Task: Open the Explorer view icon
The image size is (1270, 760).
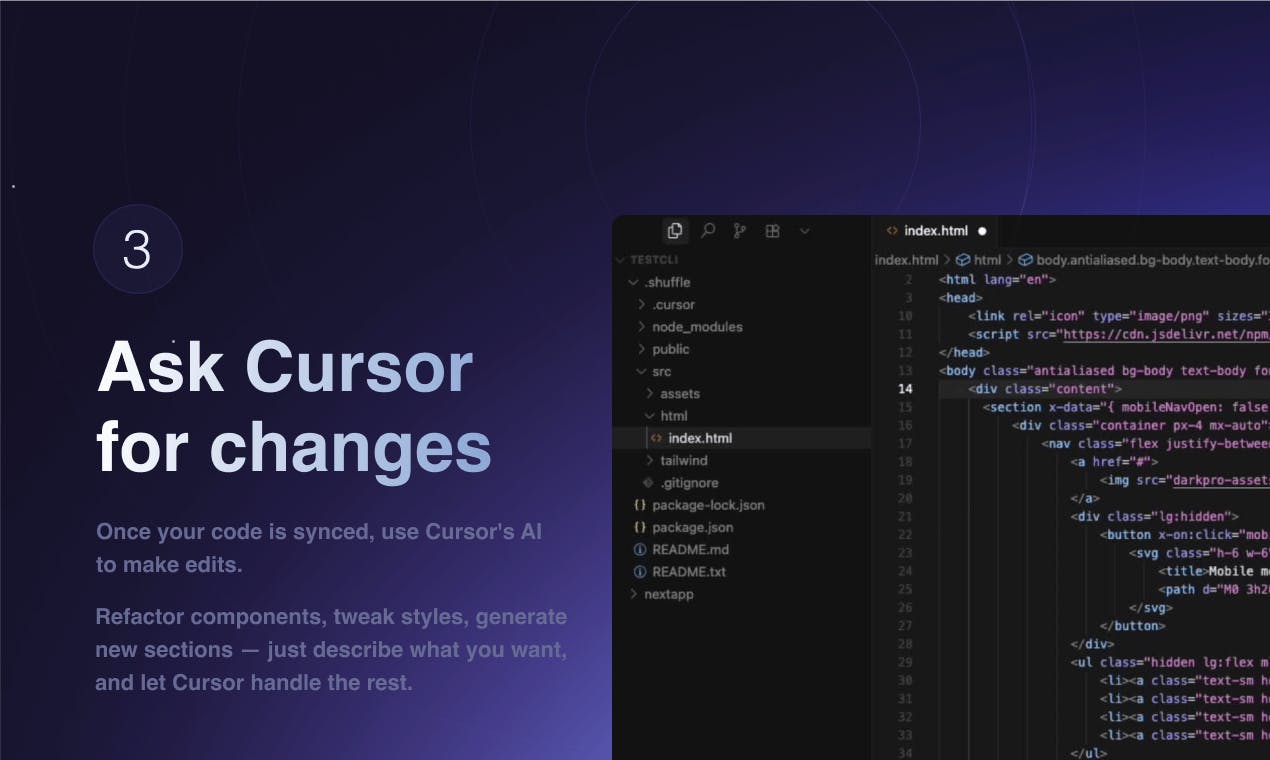Action: pos(675,231)
